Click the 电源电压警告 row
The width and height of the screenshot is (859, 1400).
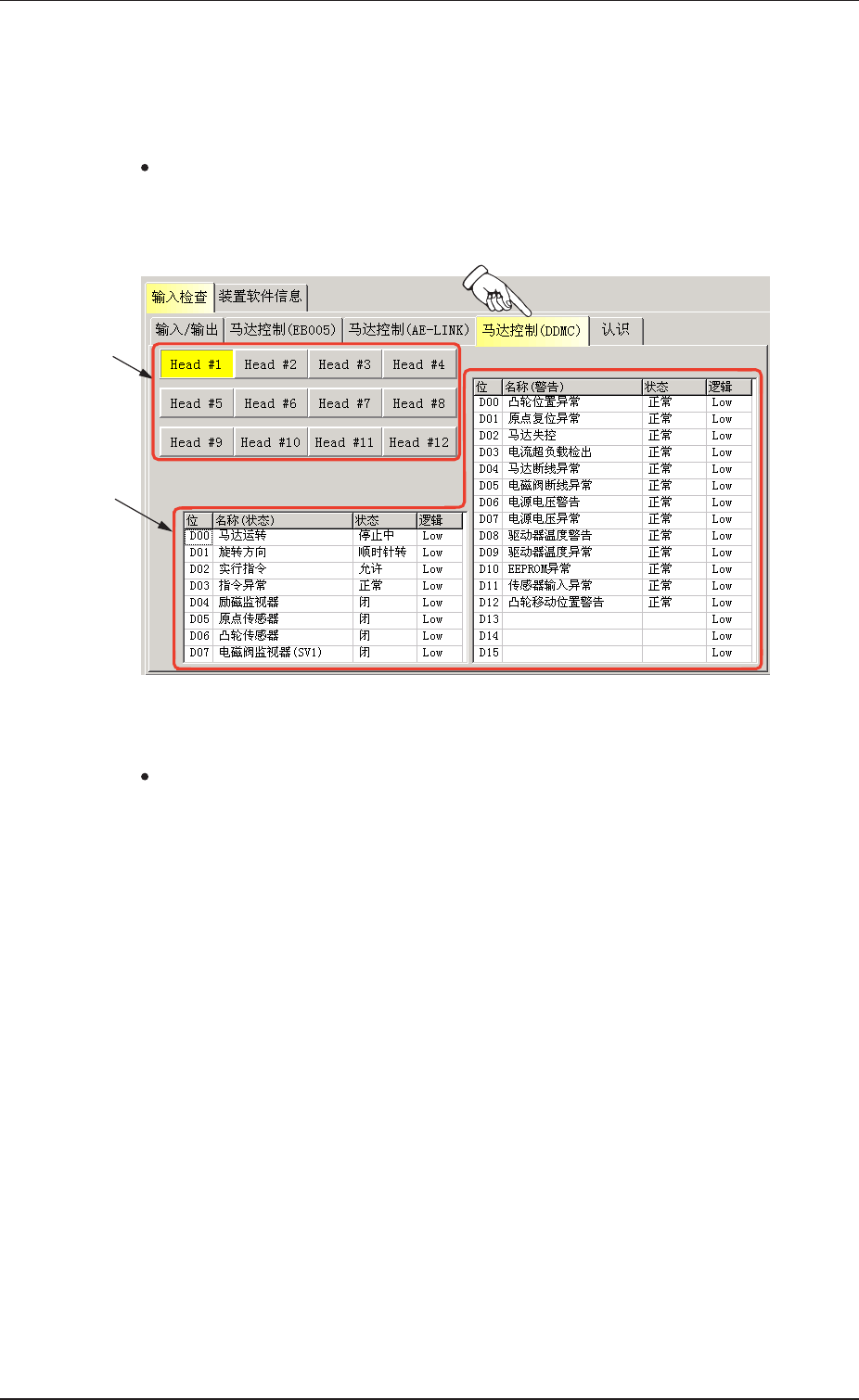click(x=612, y=503)
